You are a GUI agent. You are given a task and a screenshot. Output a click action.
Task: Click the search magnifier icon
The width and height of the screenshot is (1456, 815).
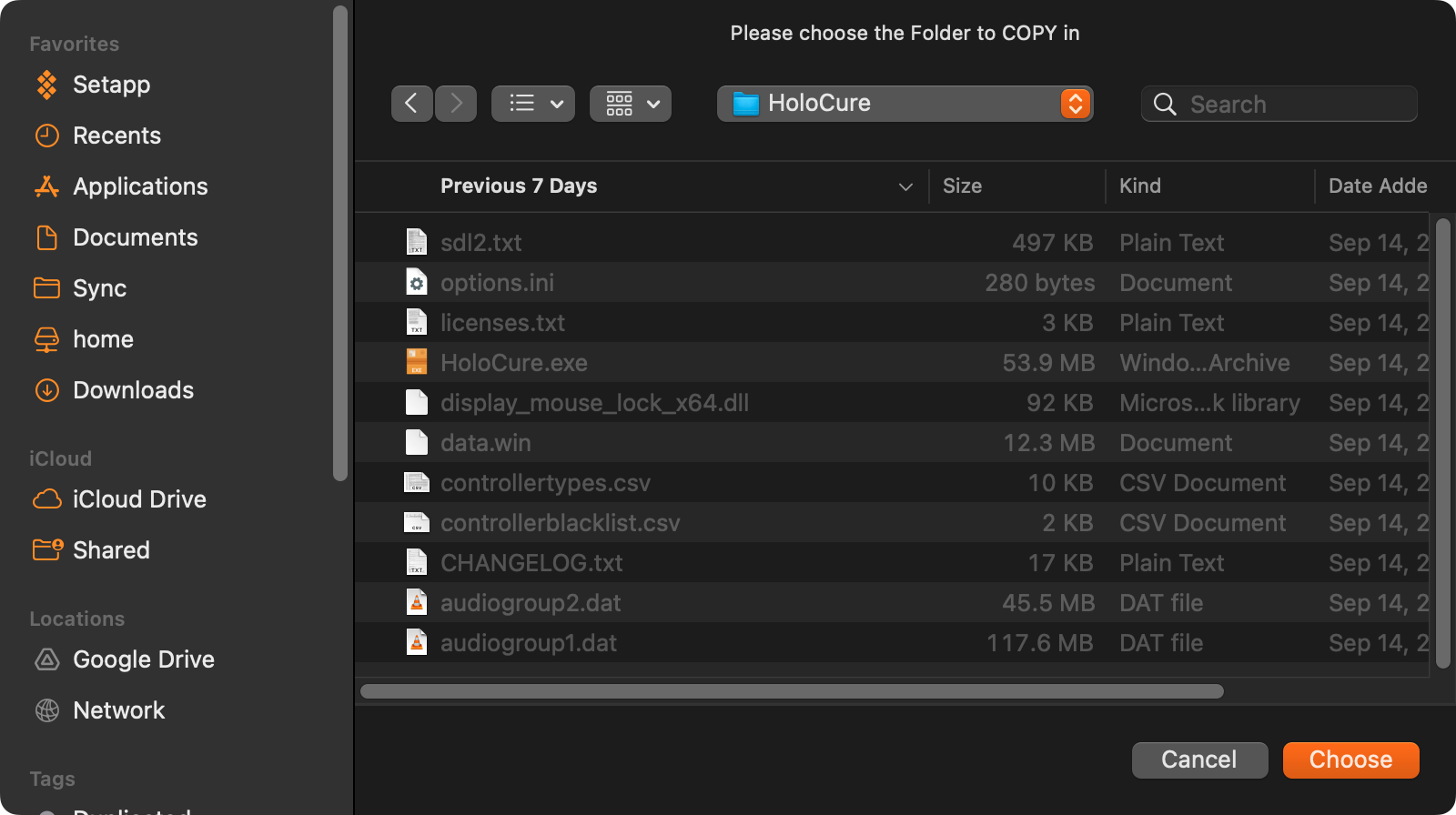point(1165,104)
